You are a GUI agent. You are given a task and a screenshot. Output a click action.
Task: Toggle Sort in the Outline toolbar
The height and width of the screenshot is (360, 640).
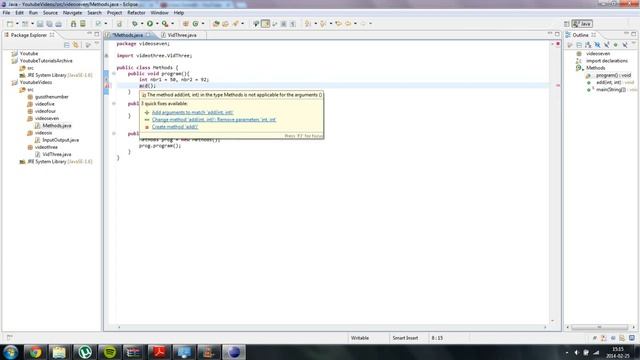[x=588, y=44]
